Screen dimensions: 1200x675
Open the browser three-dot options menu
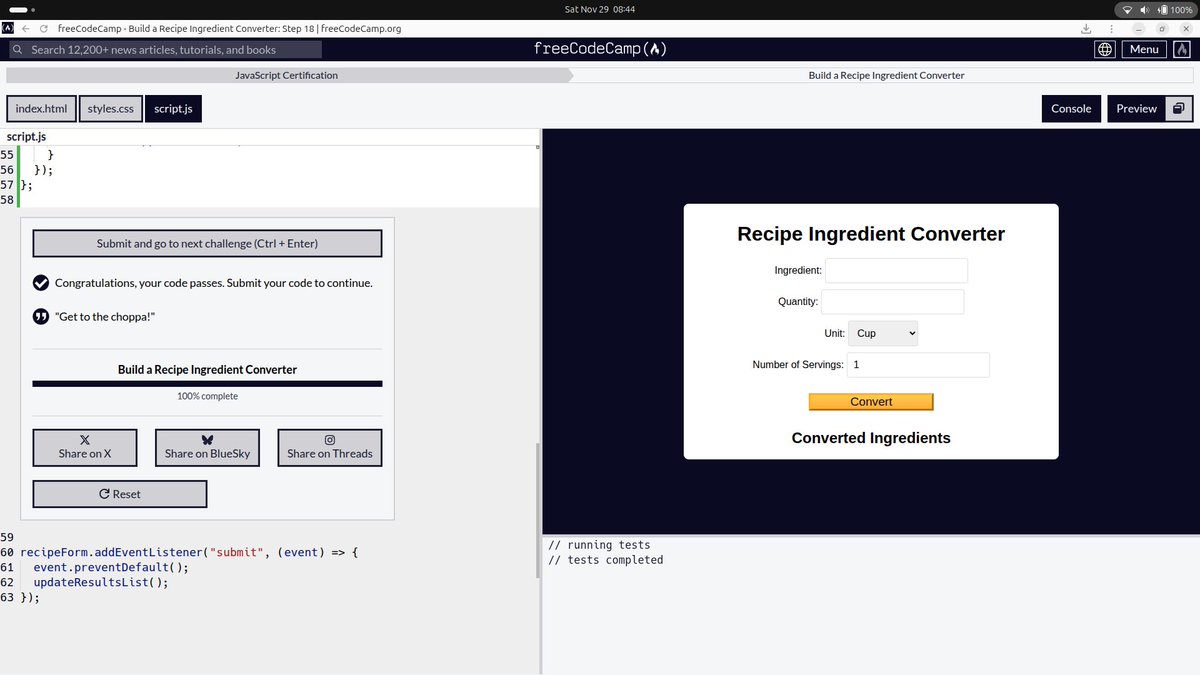pyautogui.click(x=1112, y=28)
